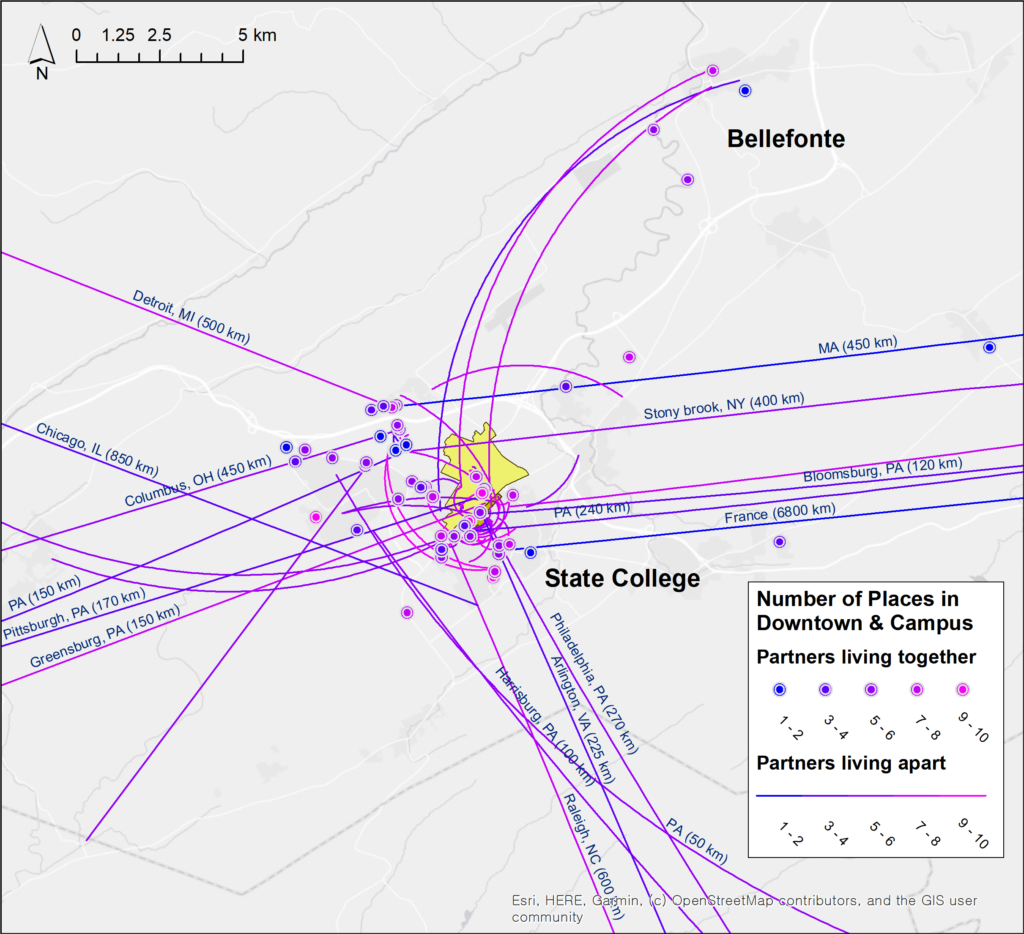Click the Bellefonte place label
Image resolution: width=1024 pixels, height=934 pixels.
[x=786, y=139]
